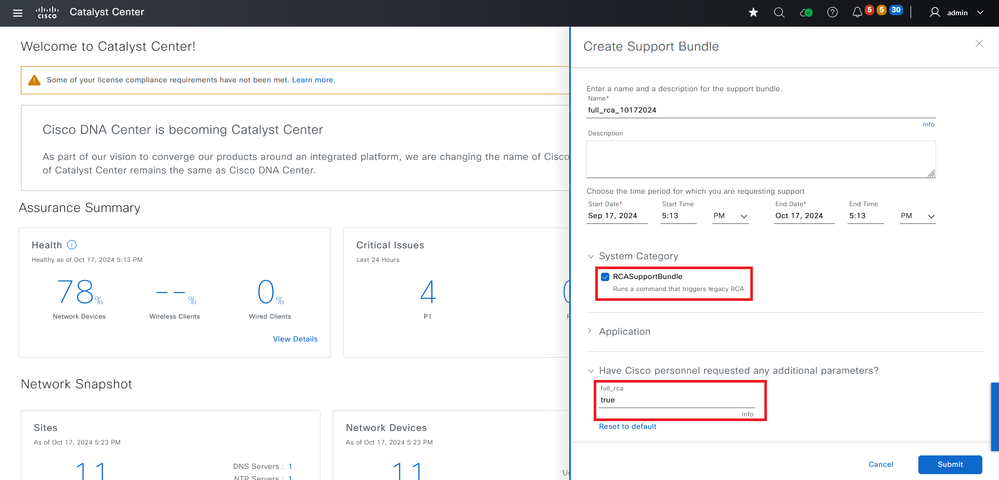Click the blue 30 notification badge
Screen dimensions: 999x480
pos(896,10)
